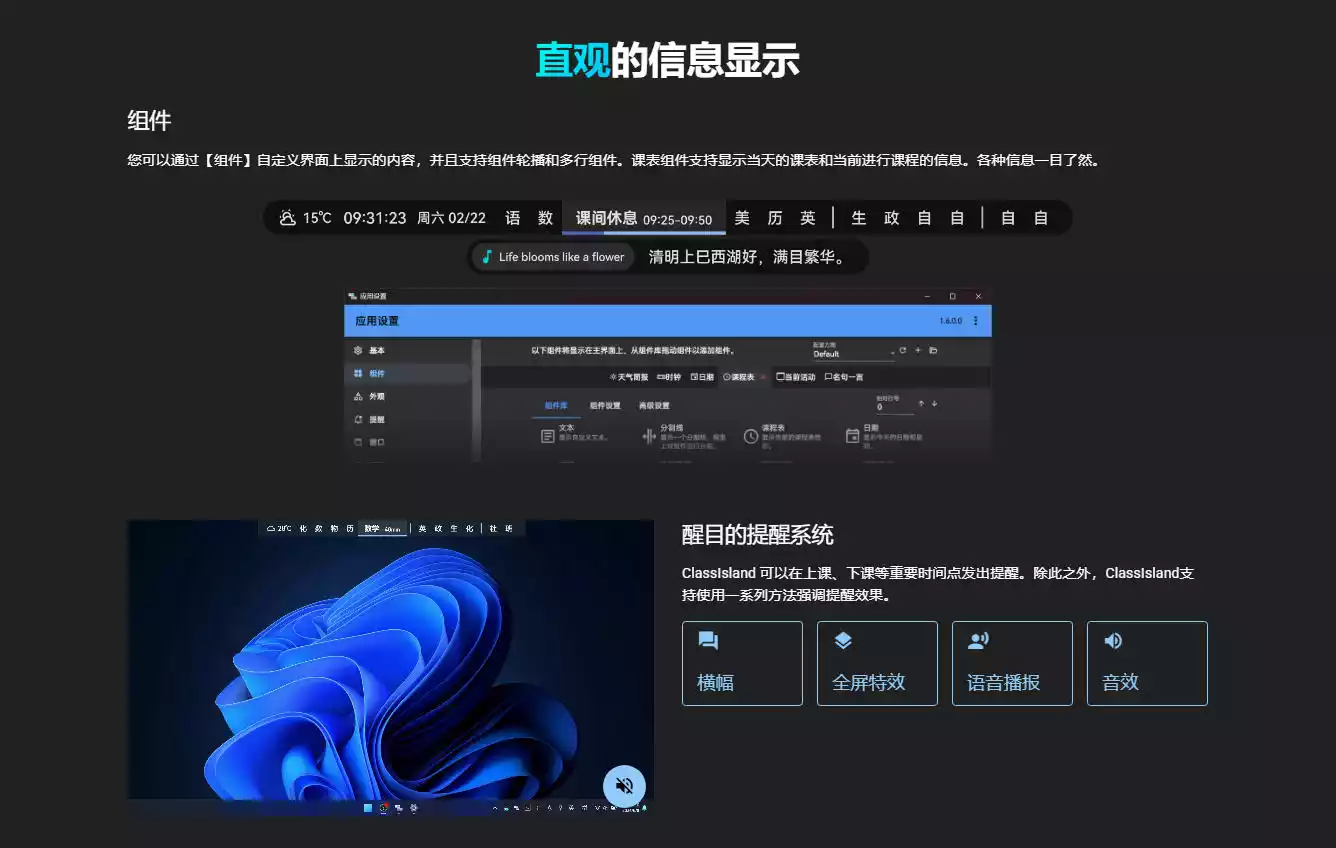Switch to the 组件库 tab
The width and height of the screenshot is (1336, 848).
click(x=556, y=406)
